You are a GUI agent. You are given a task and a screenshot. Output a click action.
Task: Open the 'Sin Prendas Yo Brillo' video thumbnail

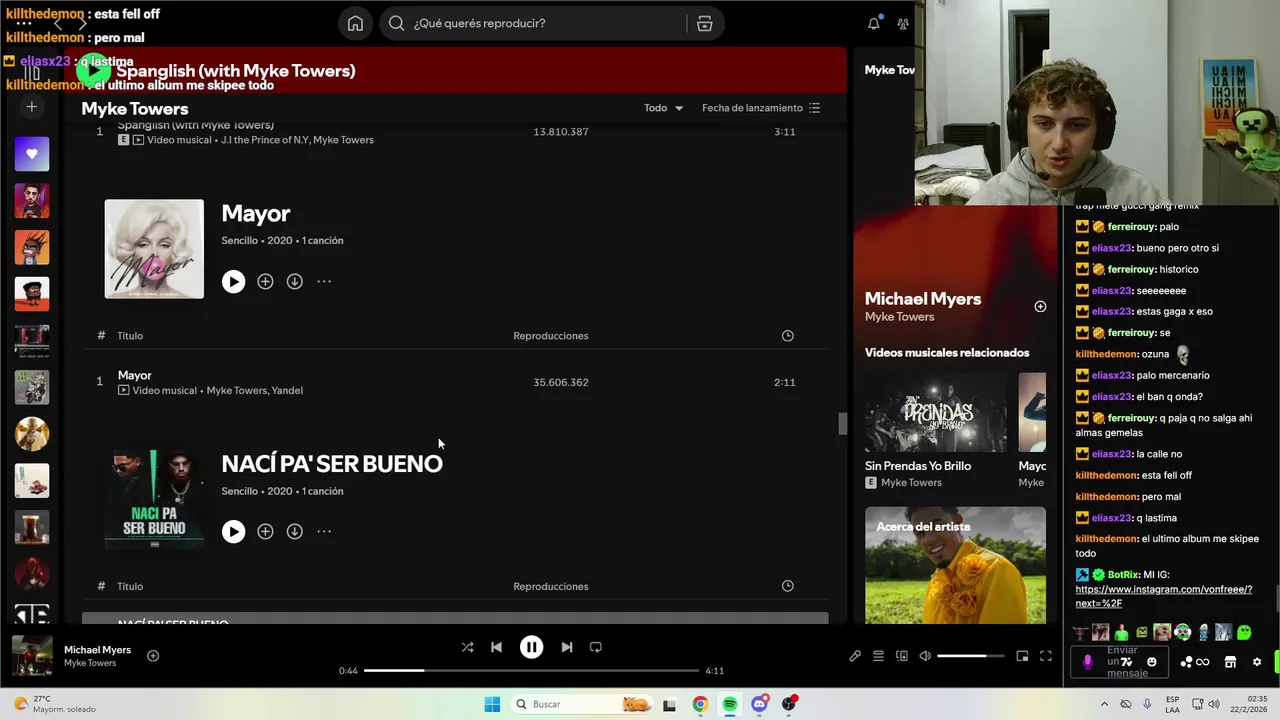point(936,412)
